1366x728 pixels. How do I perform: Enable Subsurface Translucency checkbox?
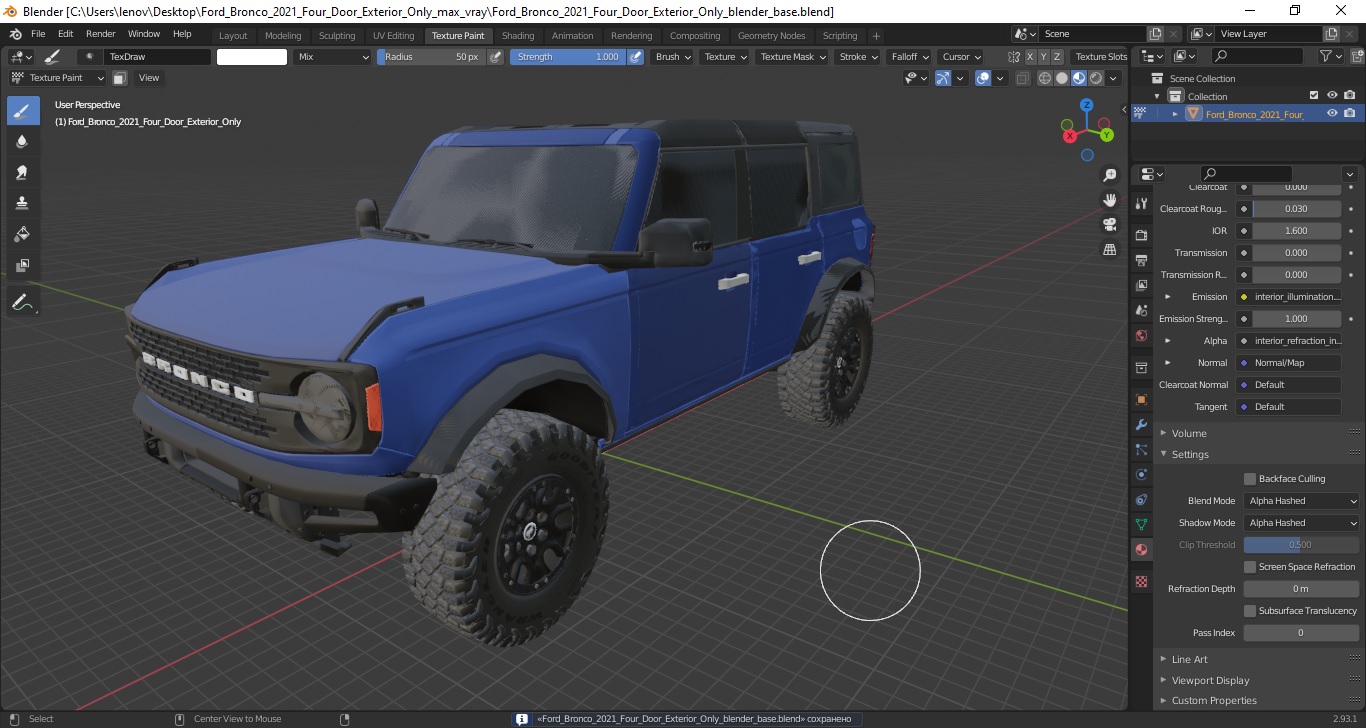(x=1250, y=611)
